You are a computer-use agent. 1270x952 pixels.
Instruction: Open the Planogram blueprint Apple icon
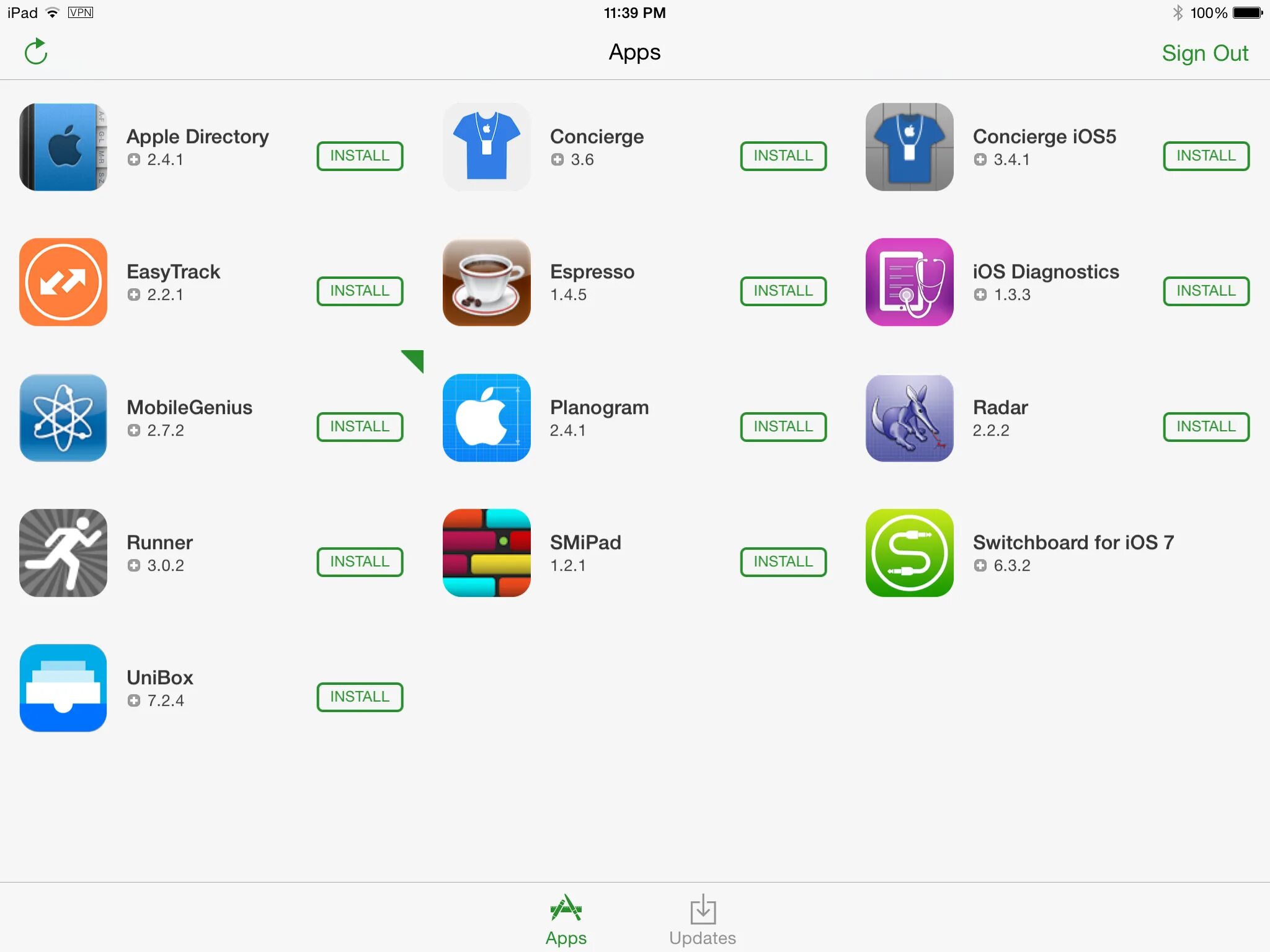tap(487, 418)
